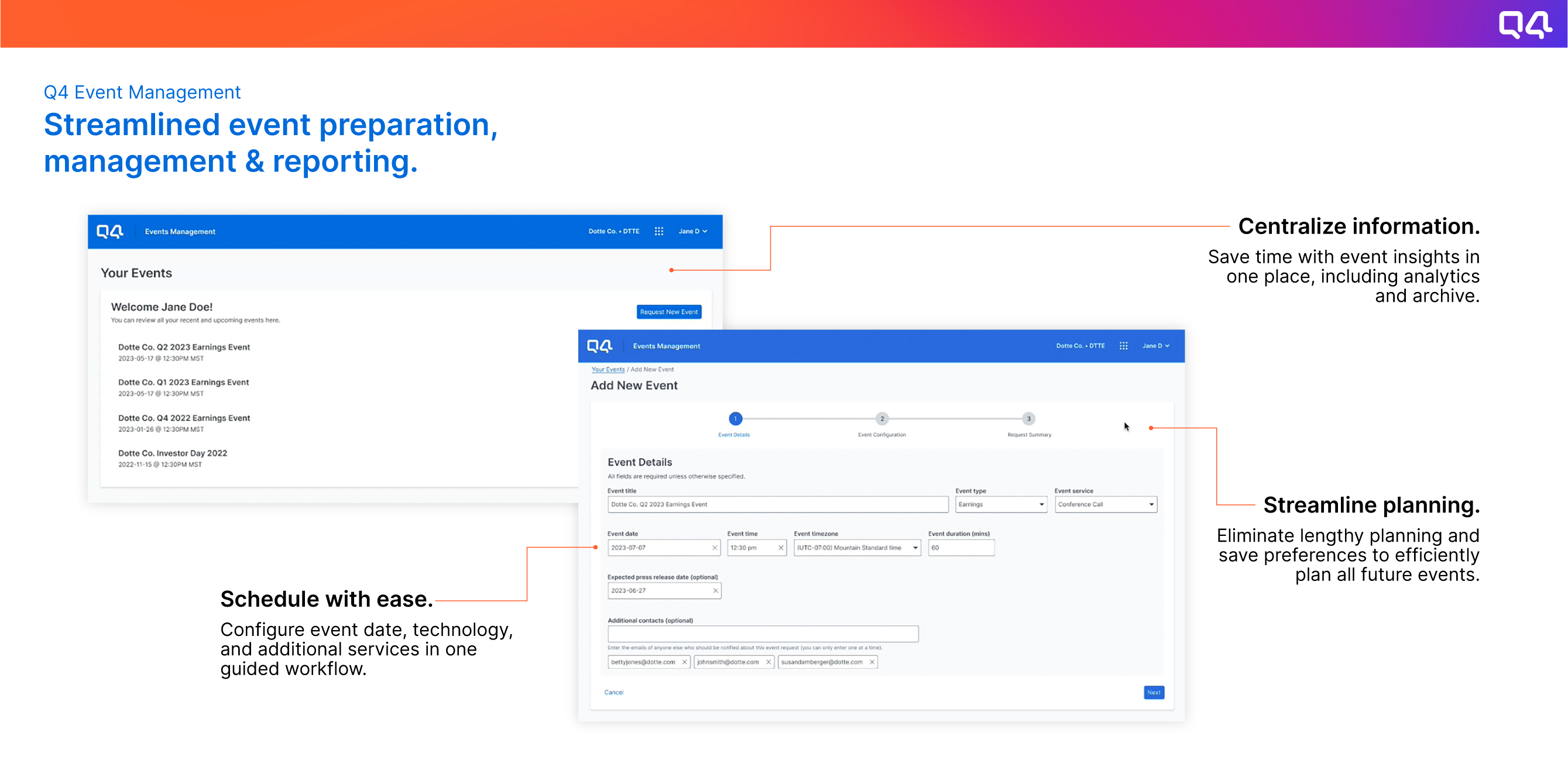Click the Cancel link

tap(613, 693)
